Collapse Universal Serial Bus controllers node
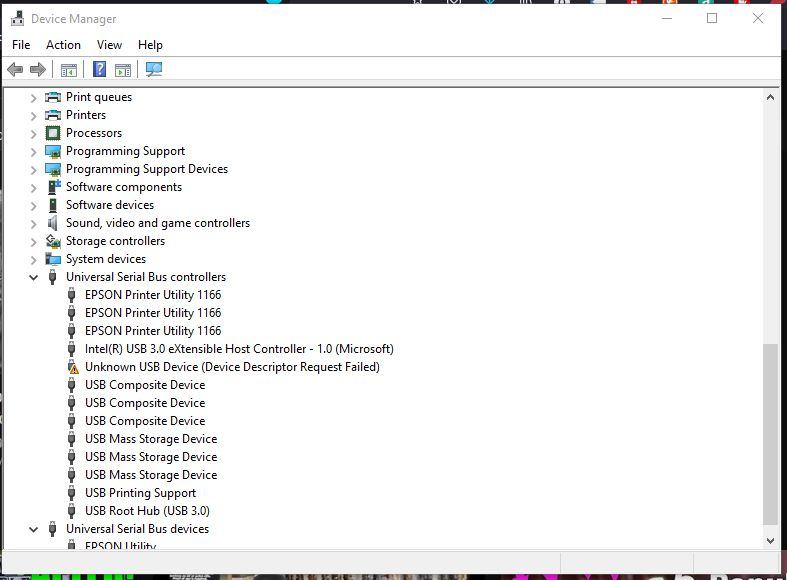The width and height of the screenshot is (787, 580). pyautogui.click(x=34, y=277)
